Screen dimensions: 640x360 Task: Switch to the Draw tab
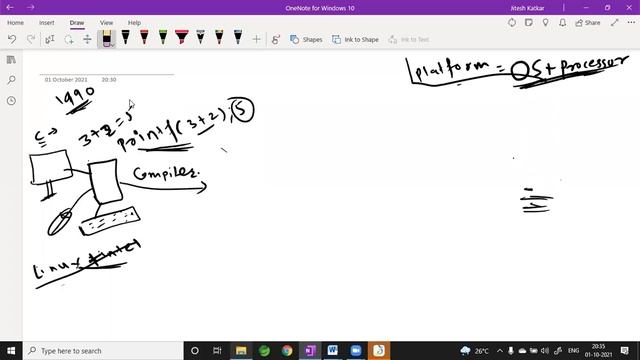click(x=77, y=23)
